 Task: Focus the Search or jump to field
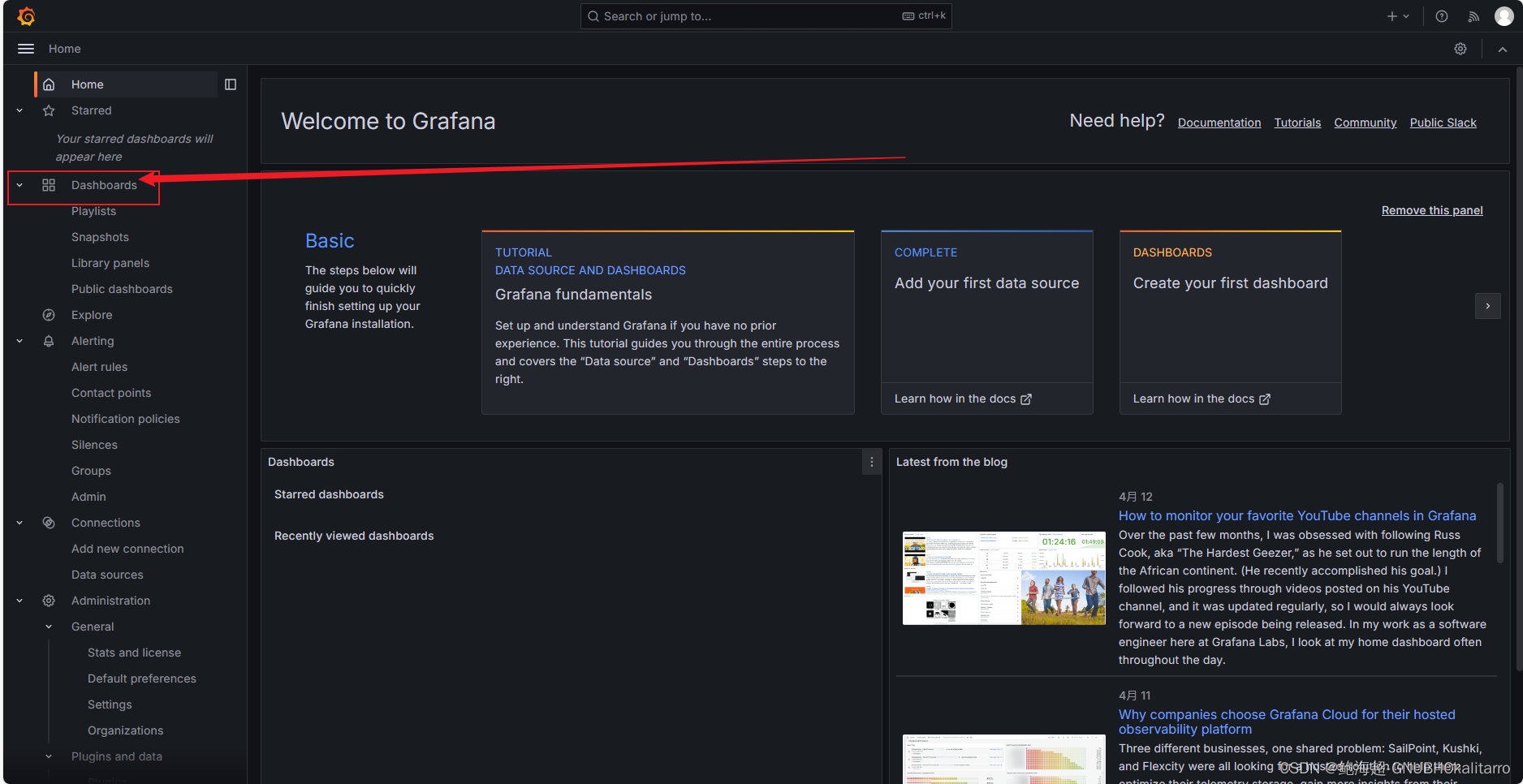(766, 16)
